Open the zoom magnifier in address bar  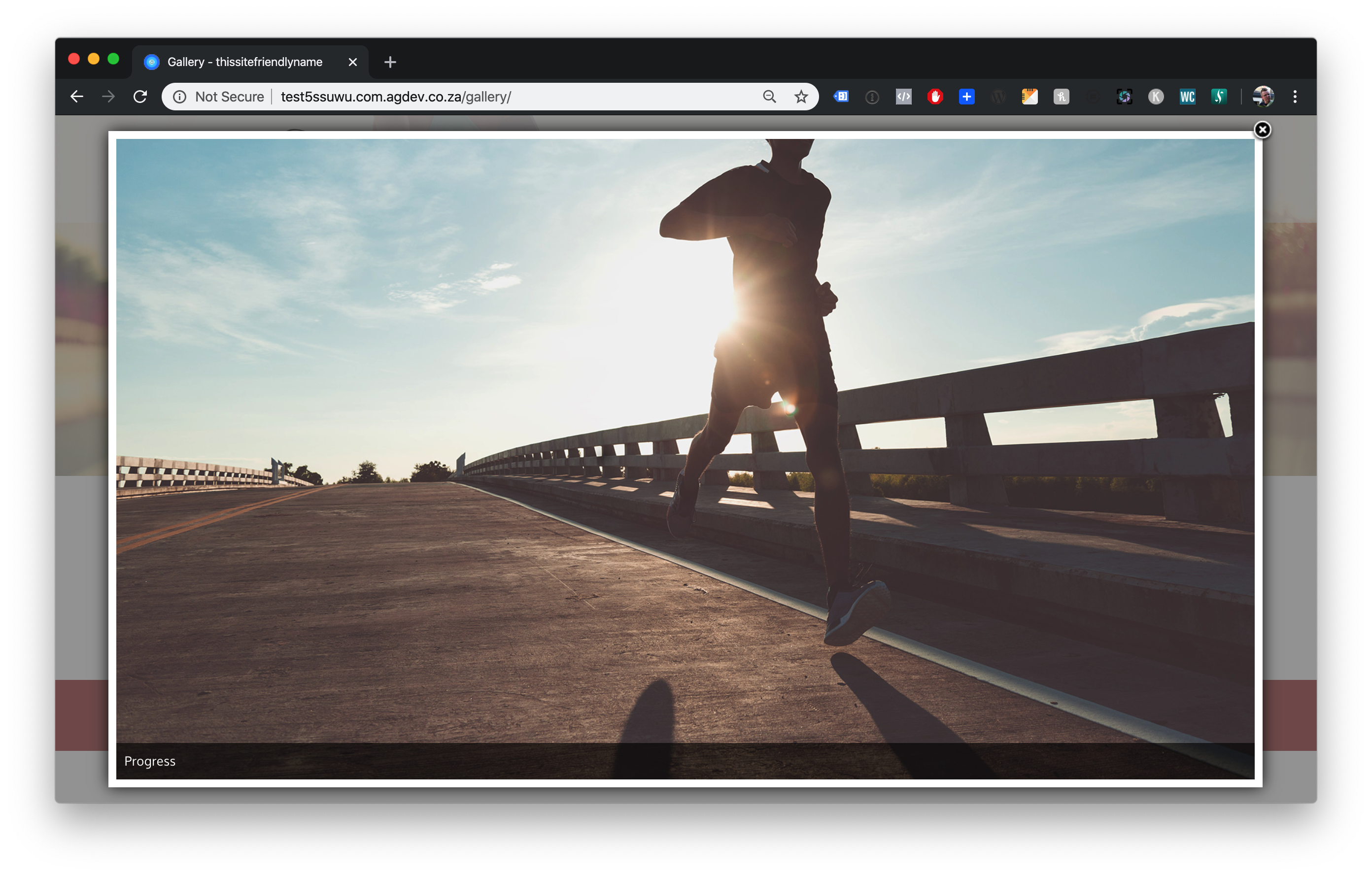(769, 97)
